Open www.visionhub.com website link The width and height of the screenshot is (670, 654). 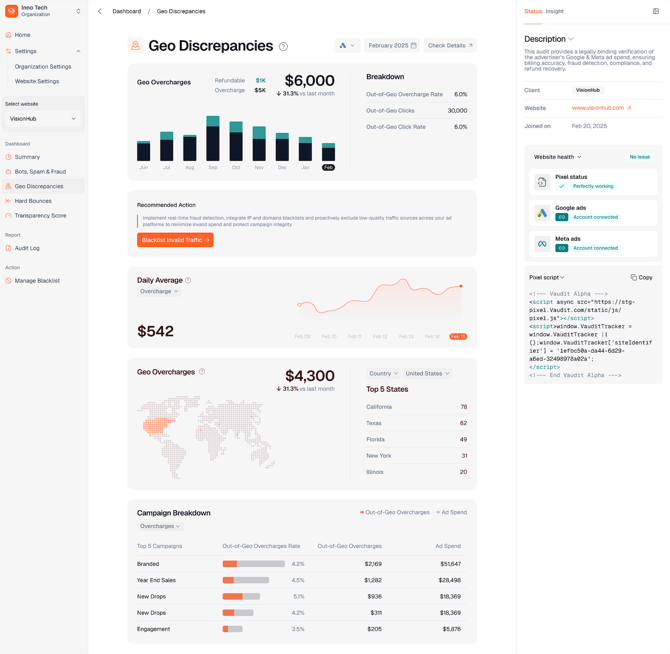pos(601,108)
